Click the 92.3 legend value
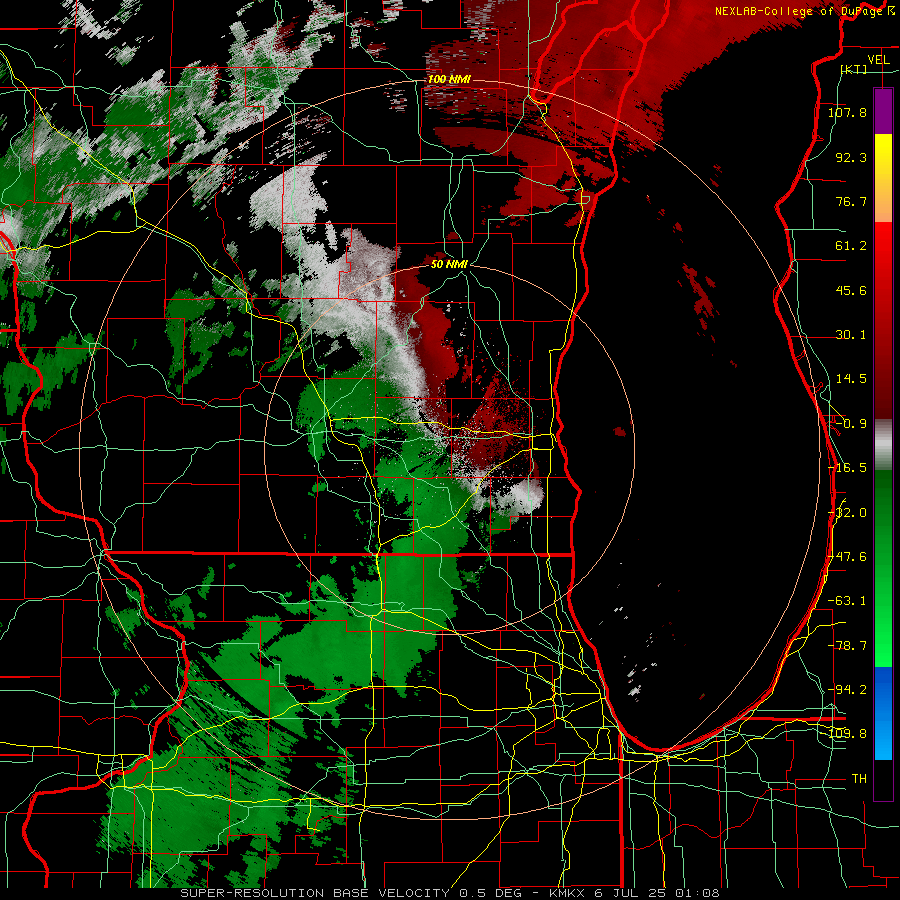The width and height of the screenshot is (900, 900). tap(851, 157)
